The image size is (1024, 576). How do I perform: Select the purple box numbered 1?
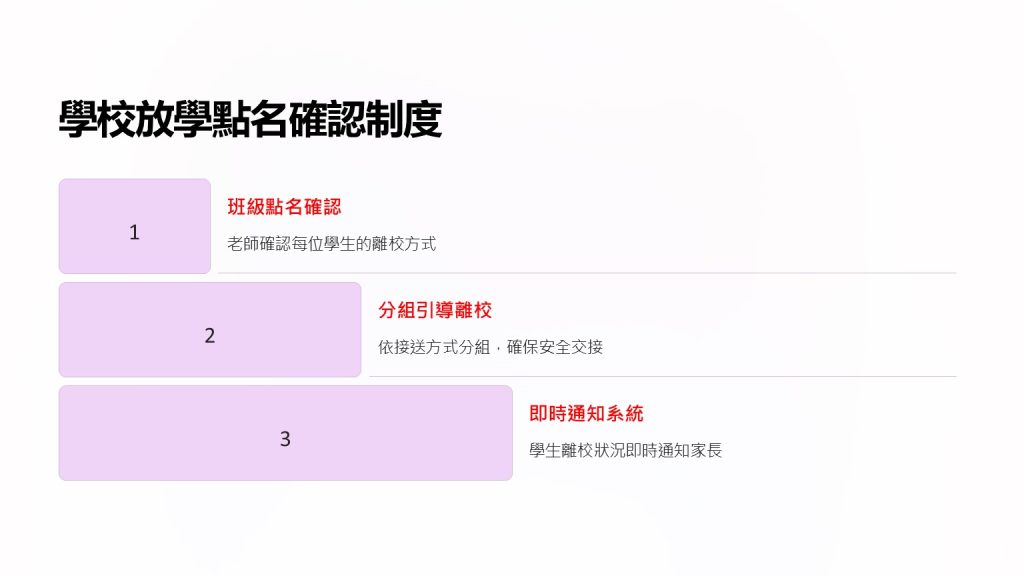pyautogui.click(x=135, y=226)
